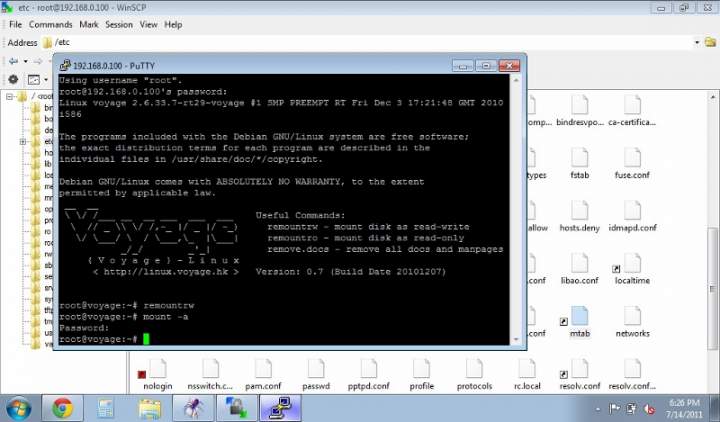The image size is (720, 422).
Task: Switch to PuTTY taskbar button
Action: point(280,408)
